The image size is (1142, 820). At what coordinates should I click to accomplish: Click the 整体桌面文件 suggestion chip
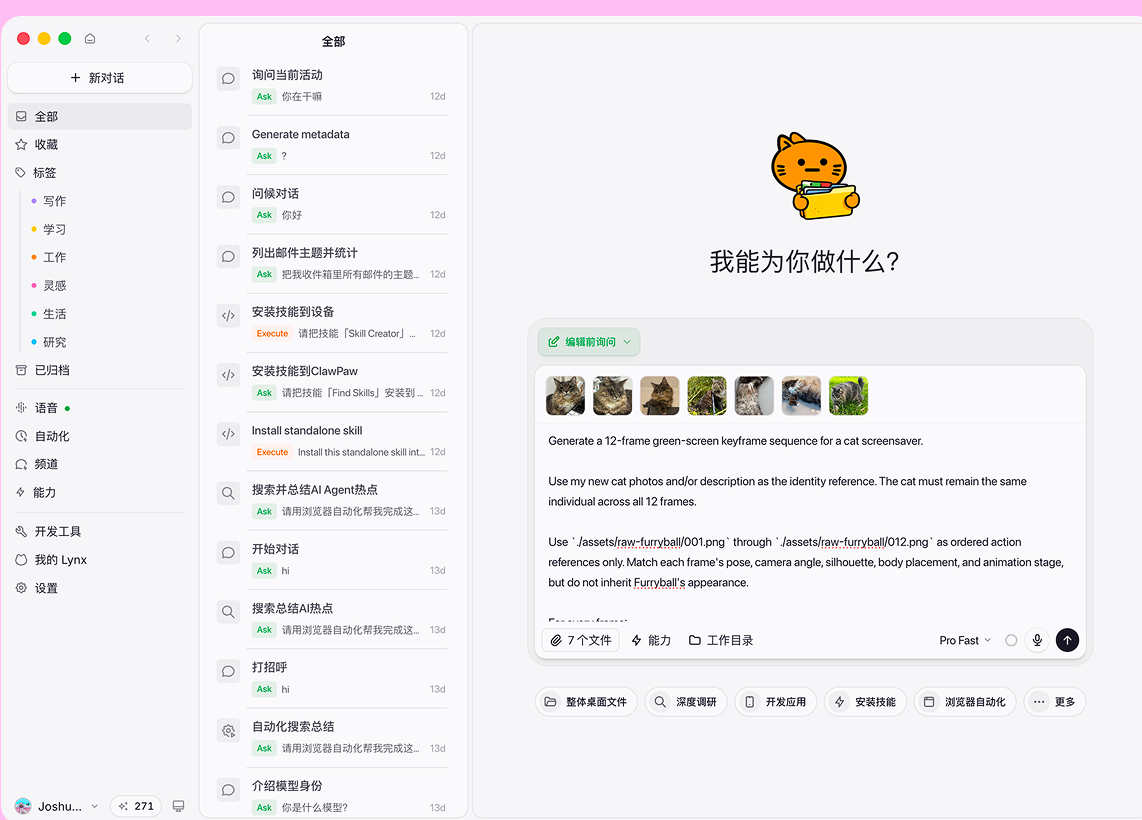coord(586,702)
